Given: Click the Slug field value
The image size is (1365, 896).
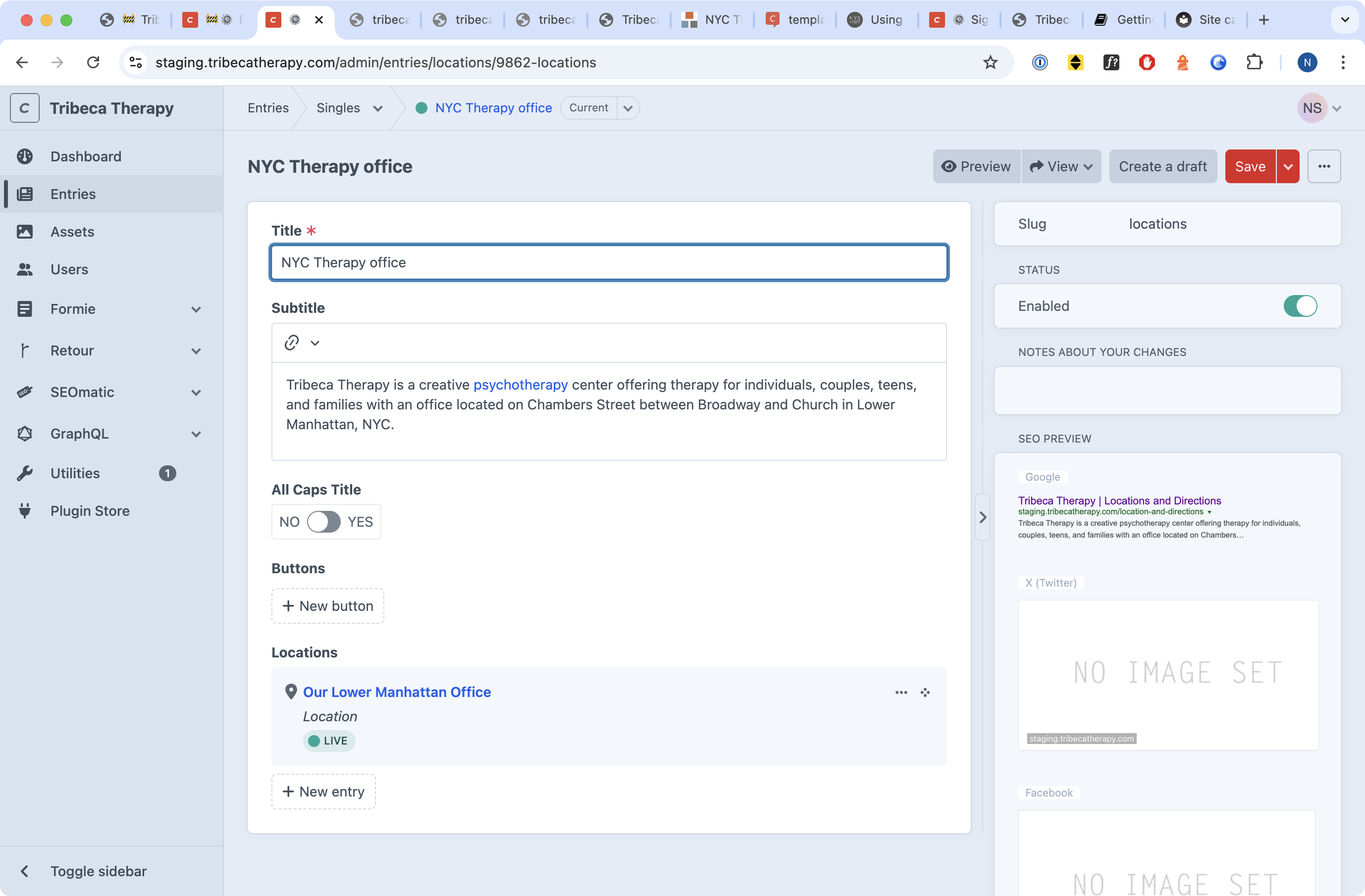Looking at the screenshot, I should (1157, 224).
